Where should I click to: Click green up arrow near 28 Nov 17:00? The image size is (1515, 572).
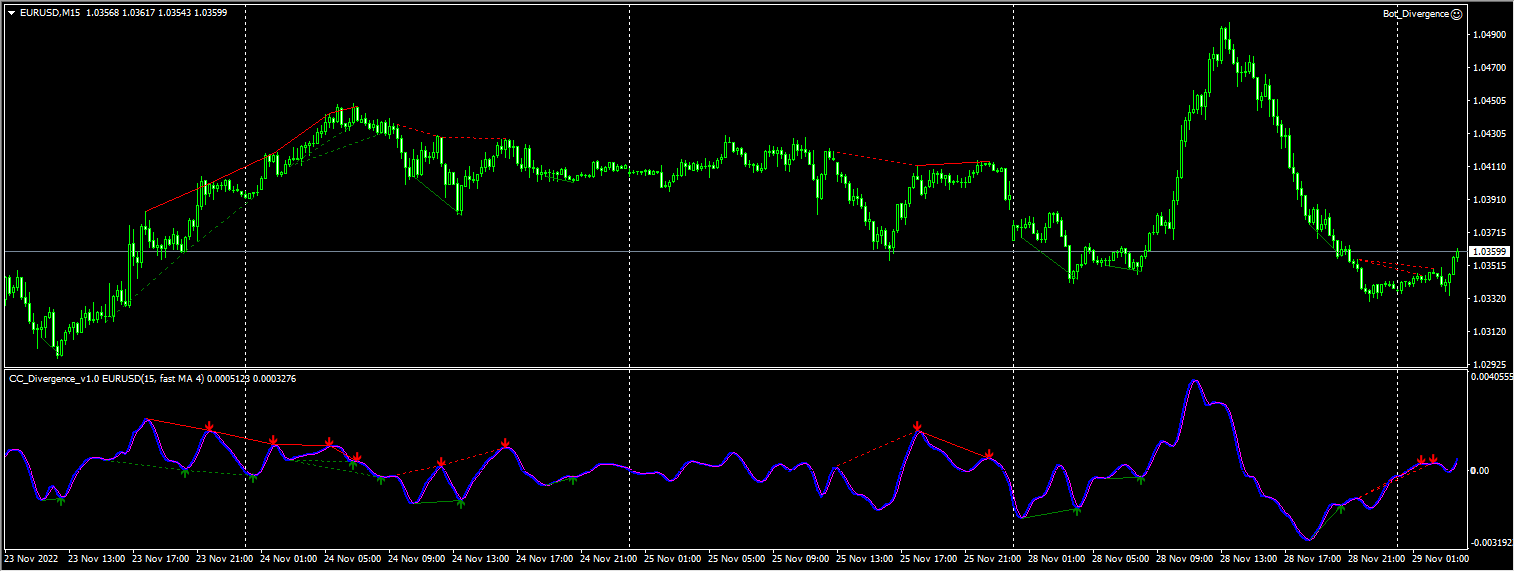tap(1341, 508)
